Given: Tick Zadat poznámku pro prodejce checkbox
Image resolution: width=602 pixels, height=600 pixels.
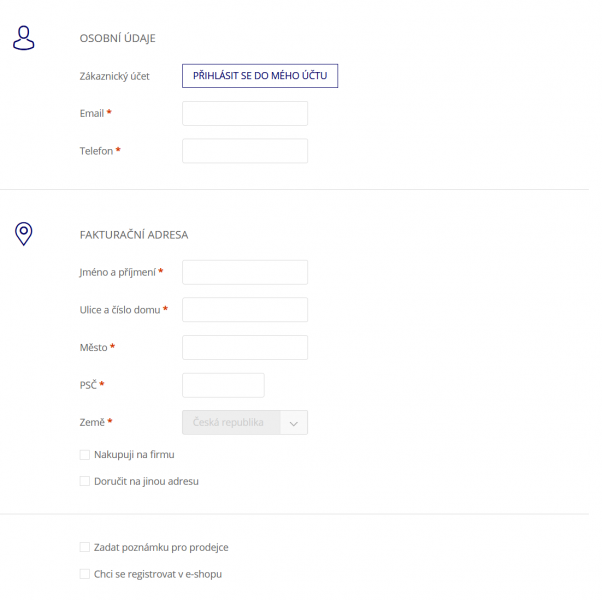Looking at the screenshot, I should [x=84, y=547].
